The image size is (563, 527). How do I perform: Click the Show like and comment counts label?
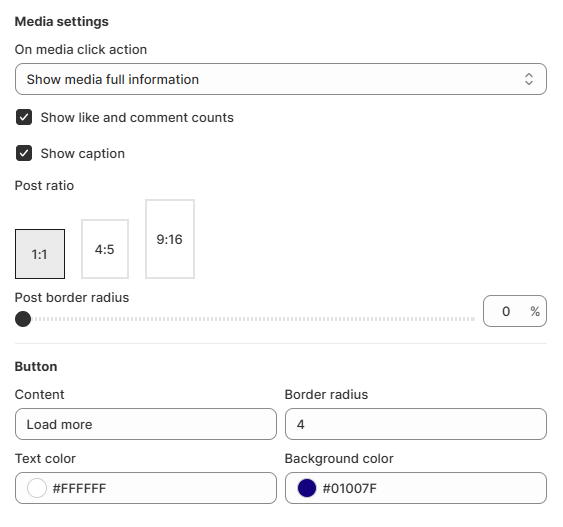[137, 117]
